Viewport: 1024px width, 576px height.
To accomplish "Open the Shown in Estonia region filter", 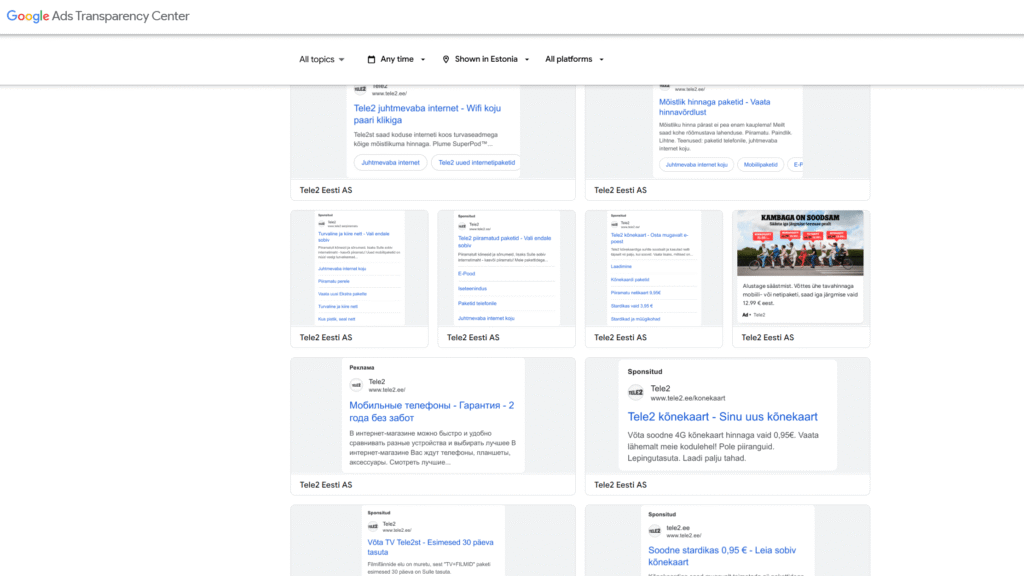I will click(x=485, y=59).
